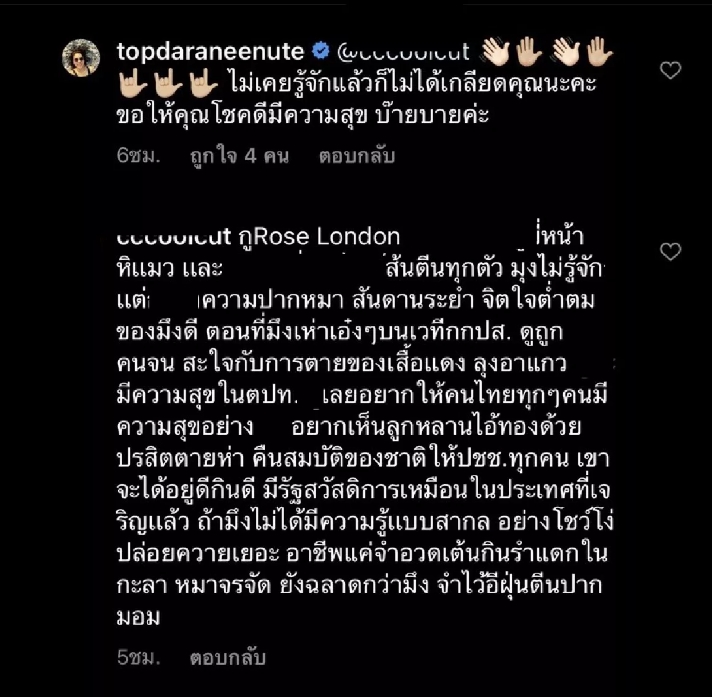Click the 5ชม. timestamp

[138, 657]
